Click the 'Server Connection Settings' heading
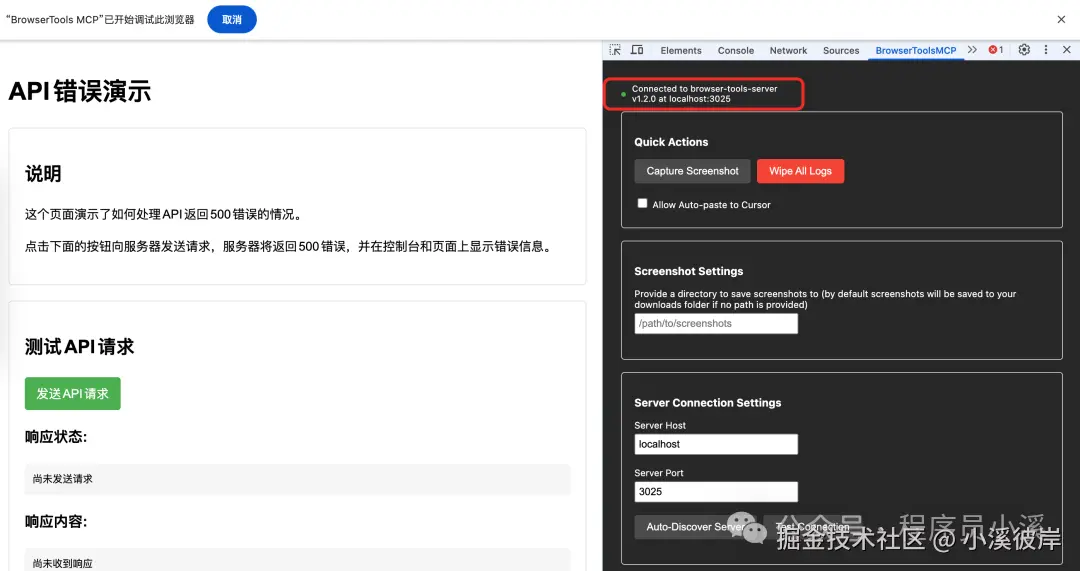This screenshot has width=1080, height=571. pyautogui.click(x=707, y=403)
